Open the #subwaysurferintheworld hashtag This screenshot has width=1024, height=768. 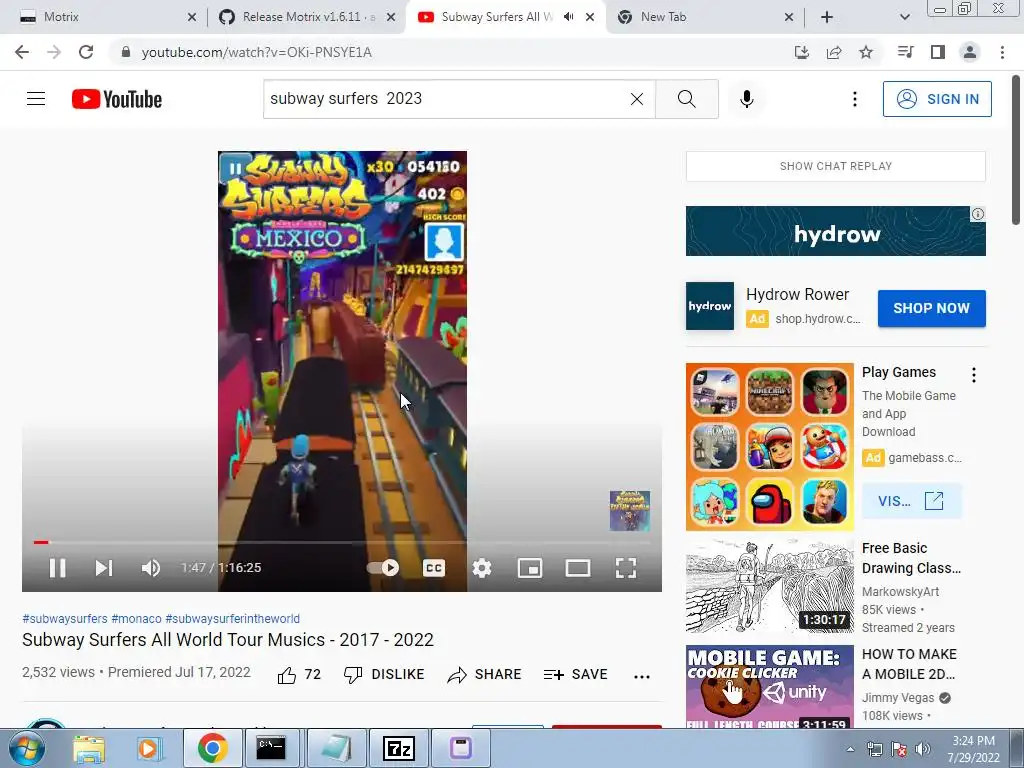click(x=232, y=618)
